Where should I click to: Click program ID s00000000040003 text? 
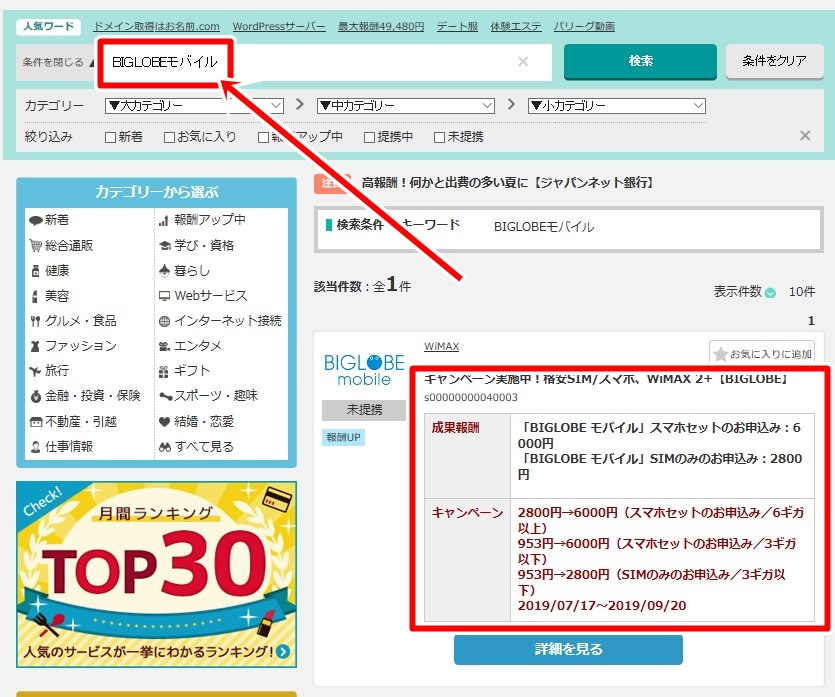(x=471, y=397)
